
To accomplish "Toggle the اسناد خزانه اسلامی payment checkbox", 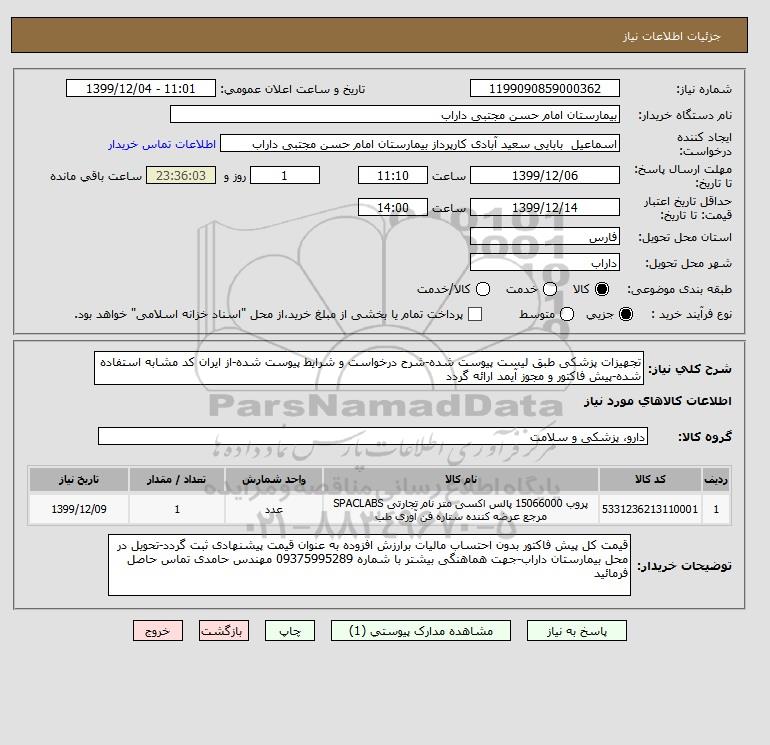I will click(x=475, y=314).
